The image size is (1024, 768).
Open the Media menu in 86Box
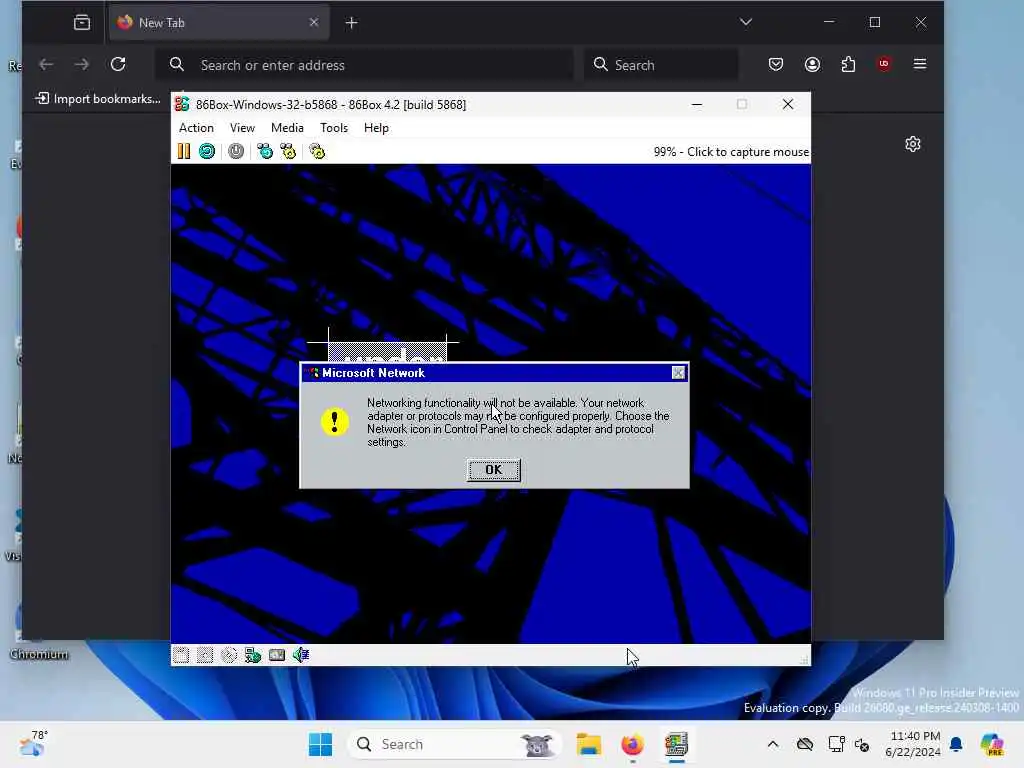click(x=287, y=128)
